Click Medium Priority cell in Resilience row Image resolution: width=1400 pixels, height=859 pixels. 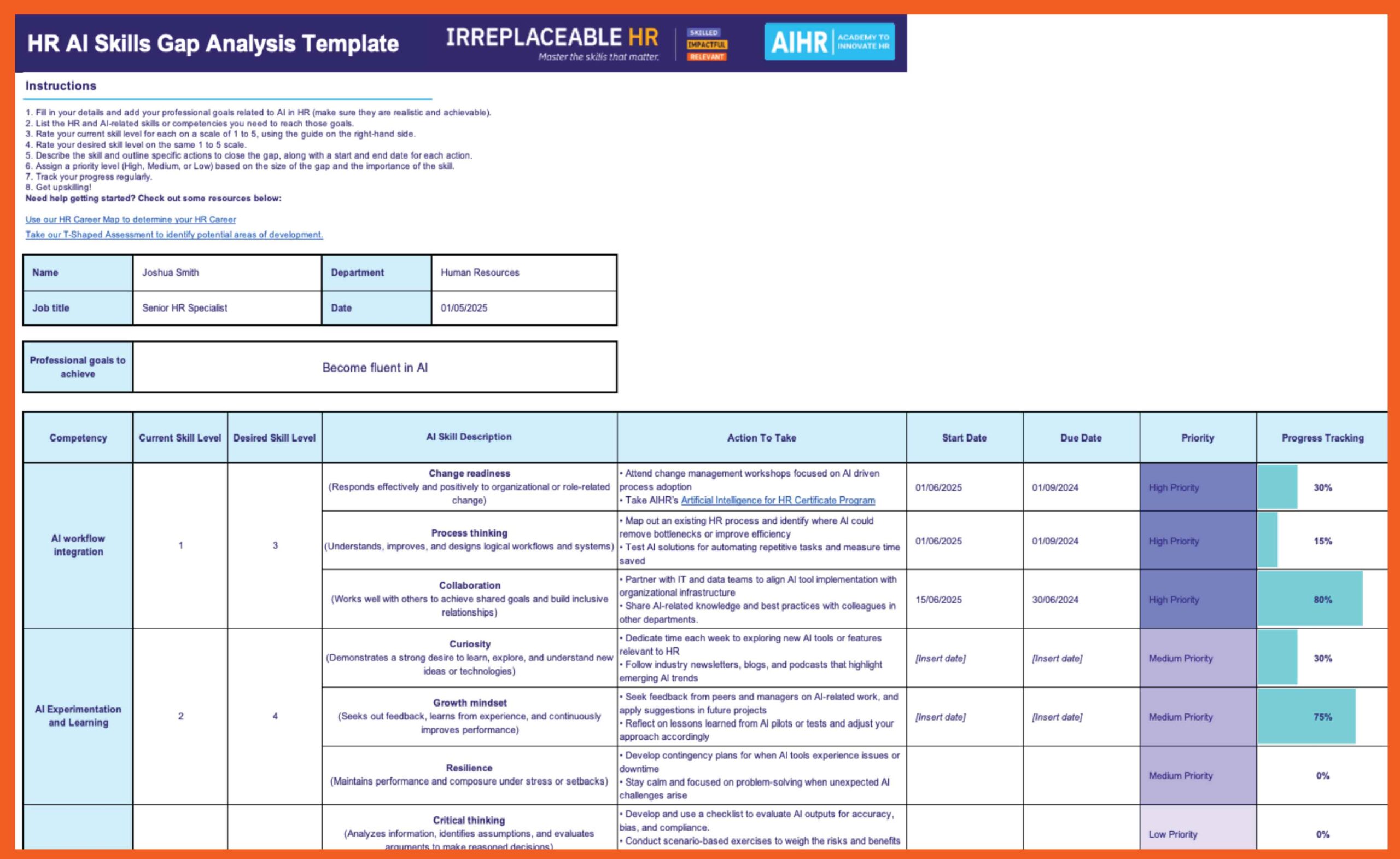(x=1198, y=775)
